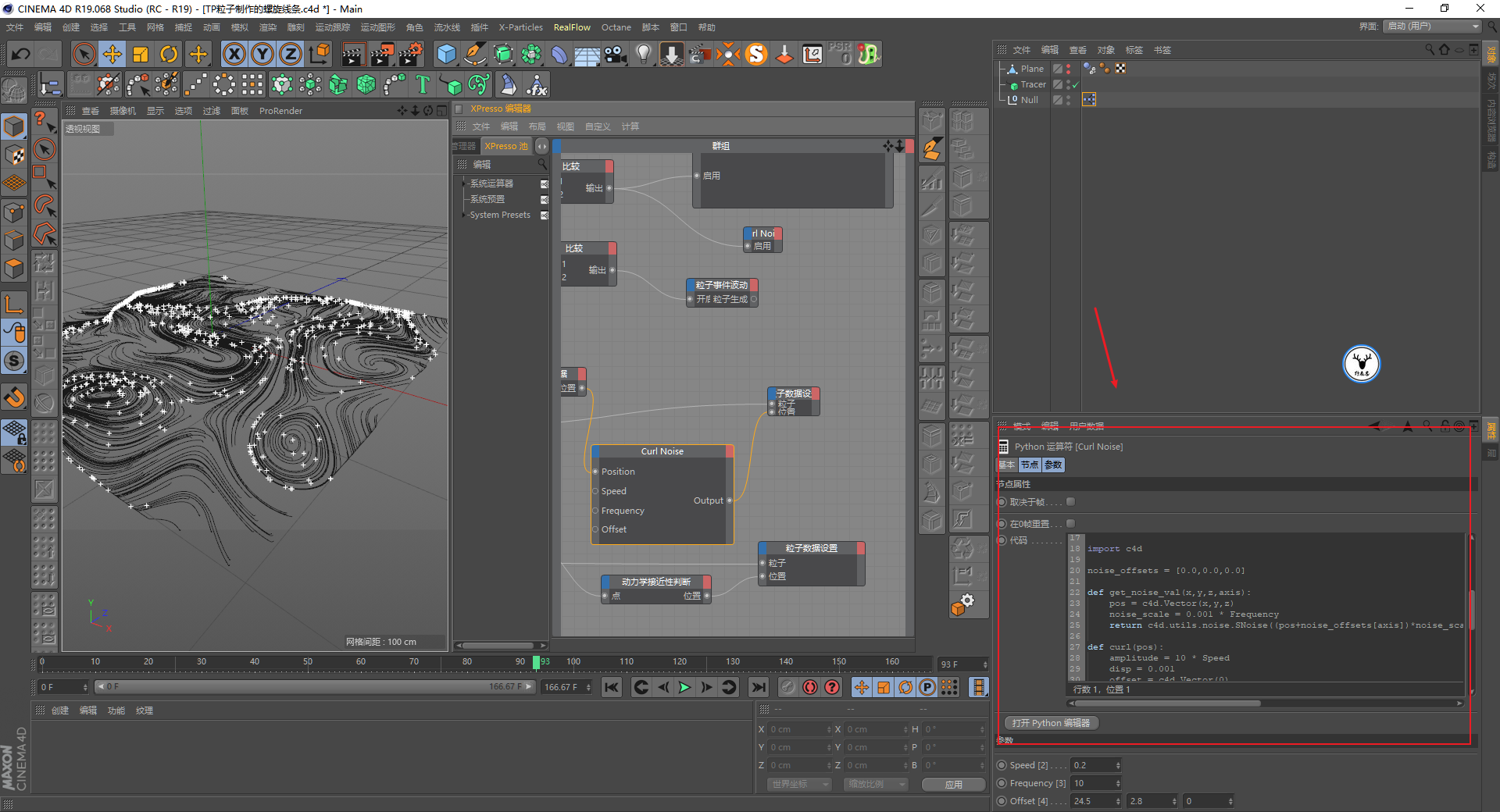Toggle visibility dots for Plane object
The height and width of the screenshot is (812, 1500).
[1068, 69]
